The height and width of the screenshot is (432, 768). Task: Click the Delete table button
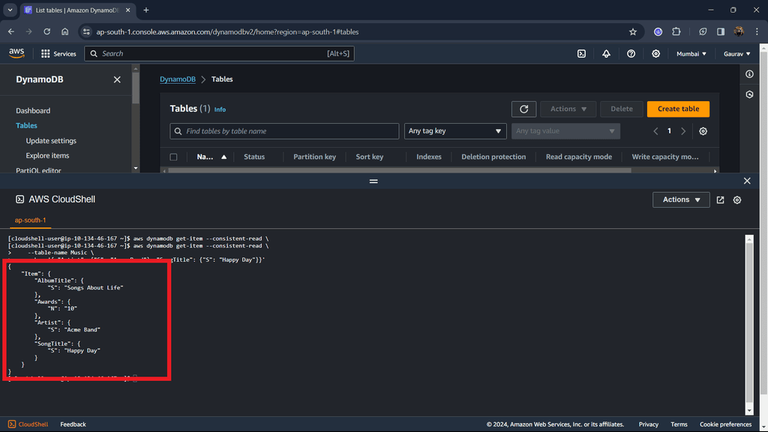click(x=622, y=109)
